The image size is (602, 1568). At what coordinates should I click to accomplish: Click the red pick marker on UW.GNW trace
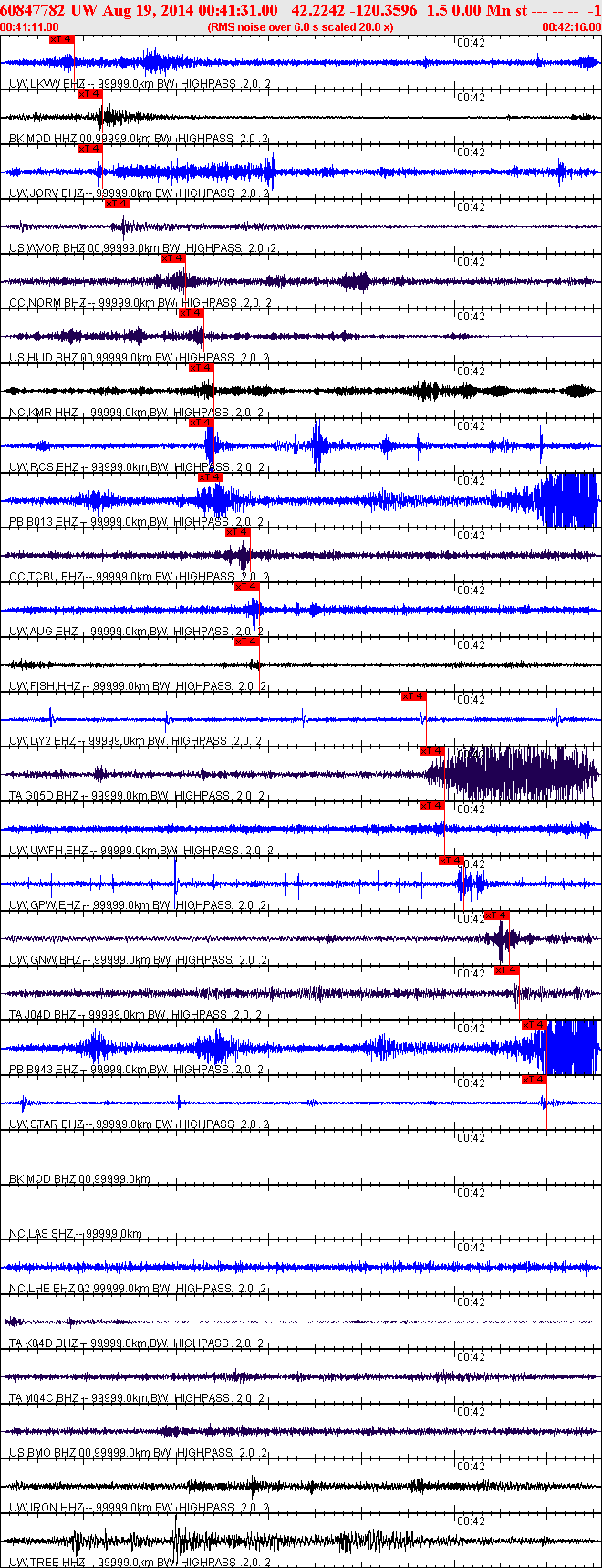(x=496, y=915)
